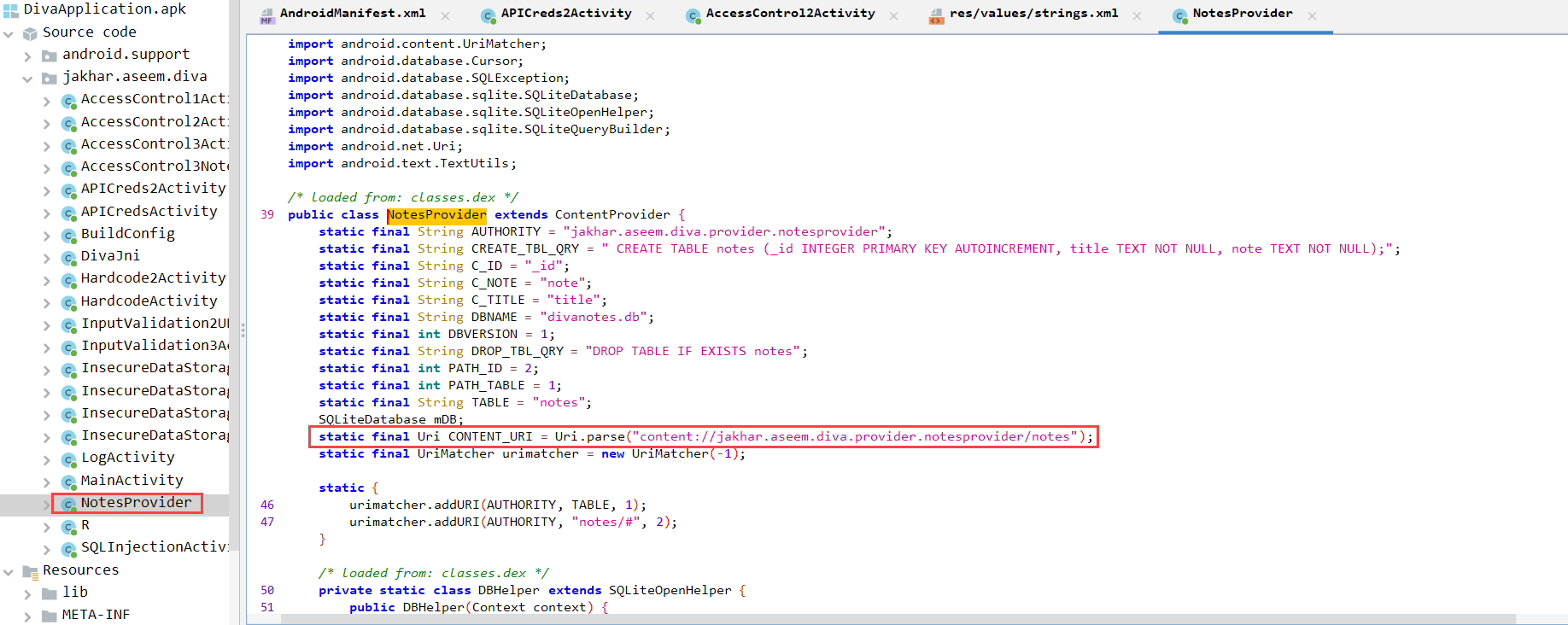
Task: Click the AndroidManifest.xml tab file icon
Action: click(267, 15)
